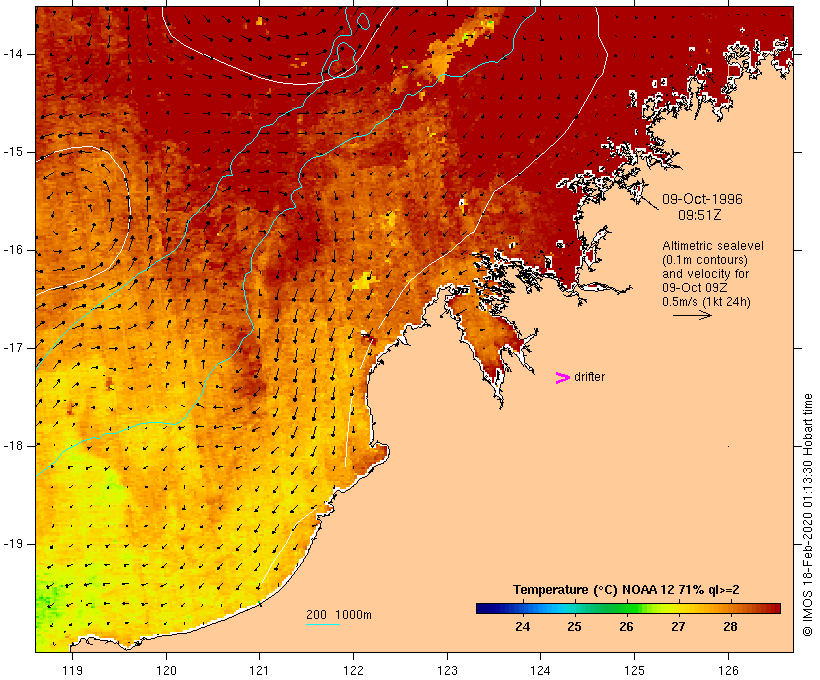Click longitude axis label 126
This screenshot has width=820, height=680.
coord(728,670)
